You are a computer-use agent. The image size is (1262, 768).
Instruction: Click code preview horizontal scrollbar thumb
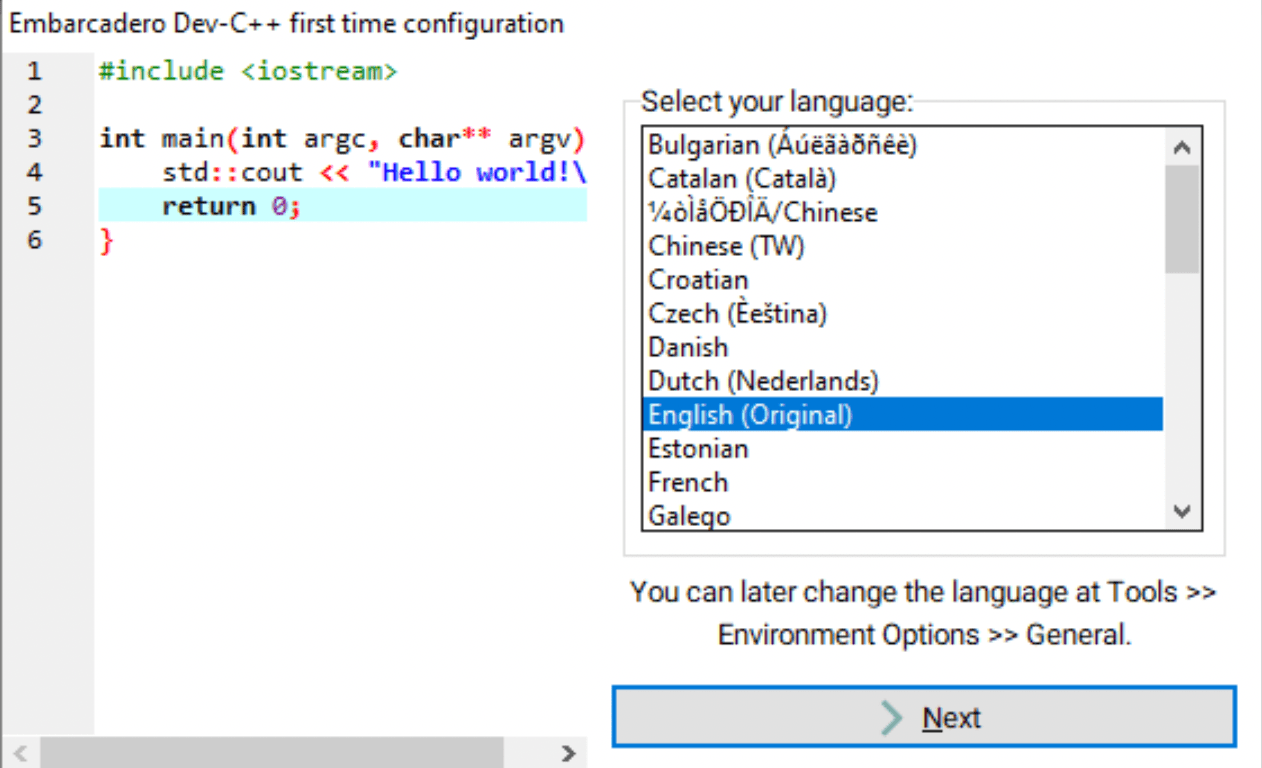(x=272, y=753)
